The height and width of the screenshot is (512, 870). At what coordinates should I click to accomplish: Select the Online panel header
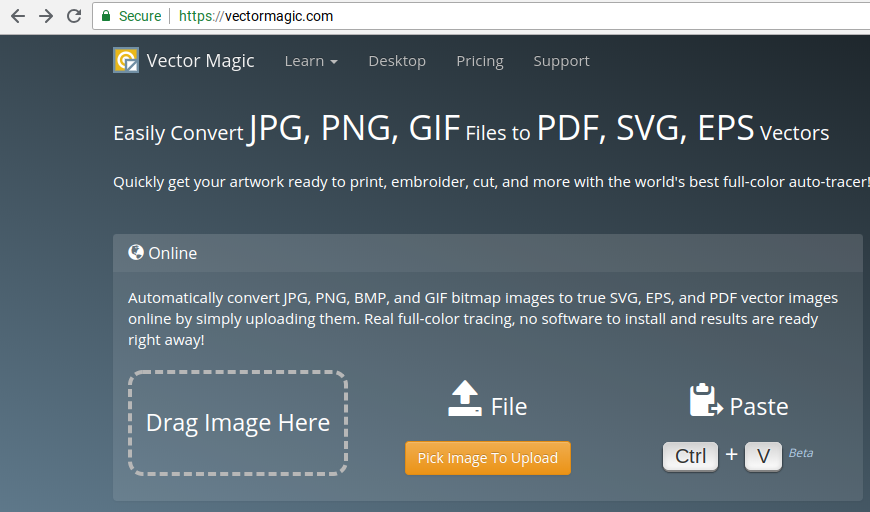pos(487,253)
